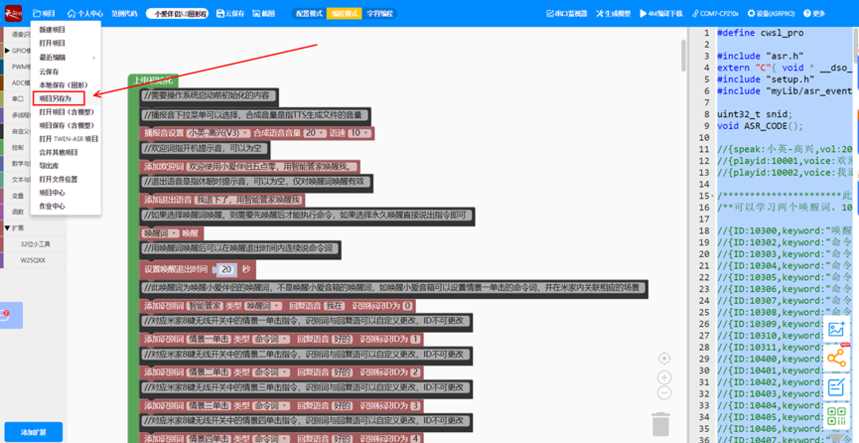Switch to 配置模式 mode

click(x=309, y=14)
